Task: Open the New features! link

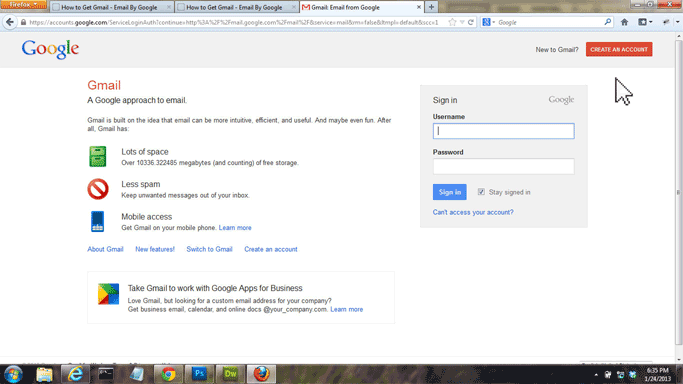Action: 155,249
